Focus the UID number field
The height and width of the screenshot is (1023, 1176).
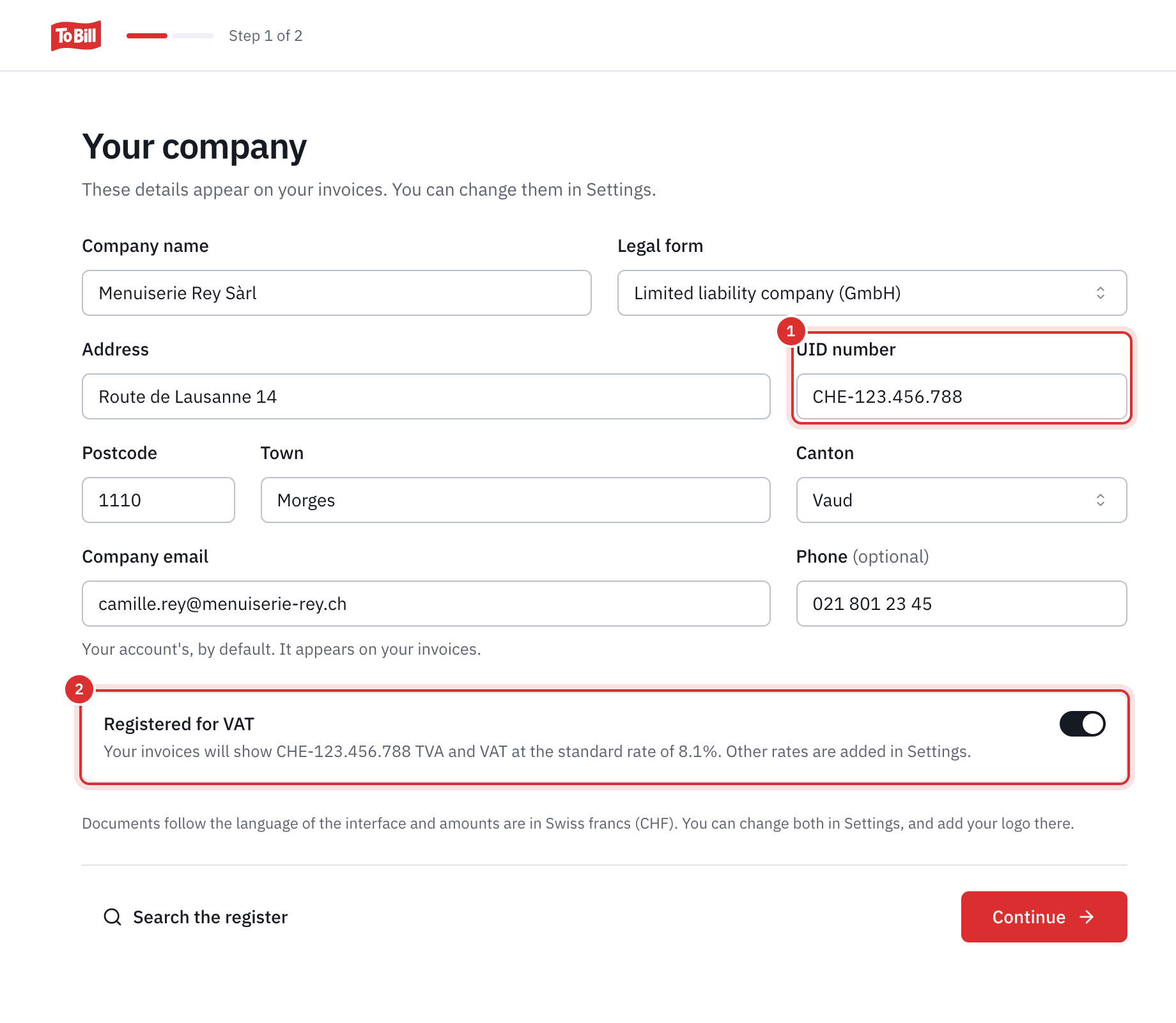(961, 396)
